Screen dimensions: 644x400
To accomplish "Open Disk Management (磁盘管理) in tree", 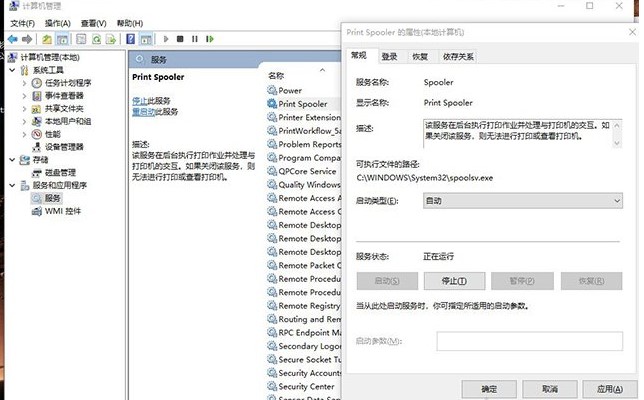I will point(60,172).
